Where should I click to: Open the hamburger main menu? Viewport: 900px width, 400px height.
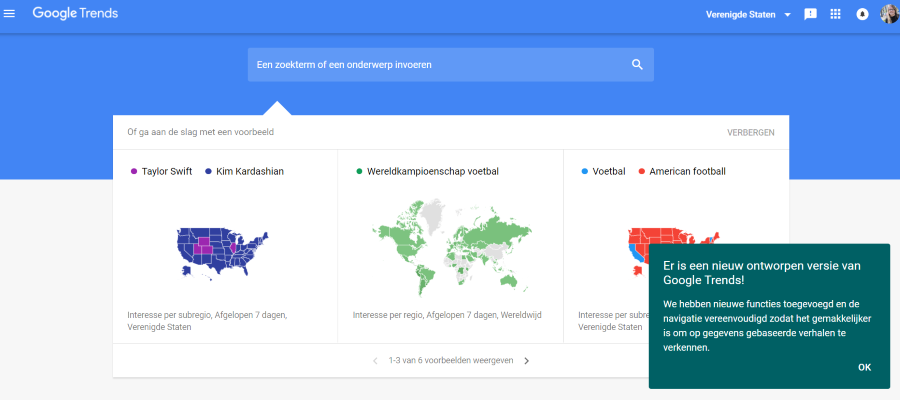[10, 14]
